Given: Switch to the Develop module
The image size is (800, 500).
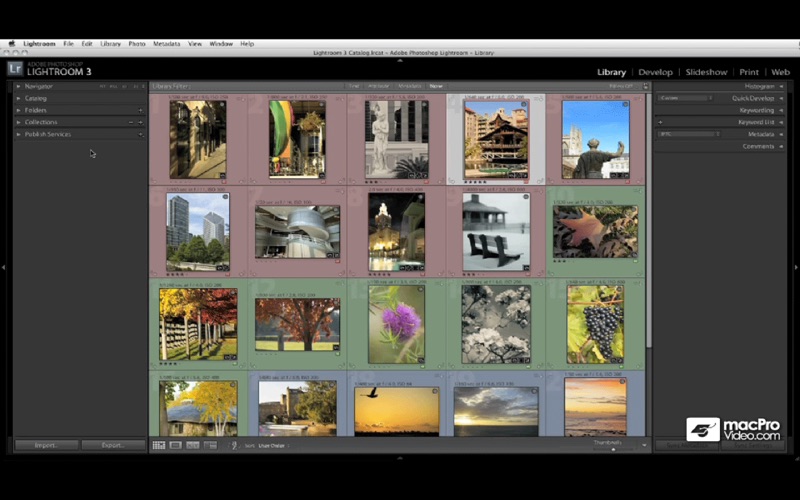Looking at the screenshot, I should pos(655,72).
